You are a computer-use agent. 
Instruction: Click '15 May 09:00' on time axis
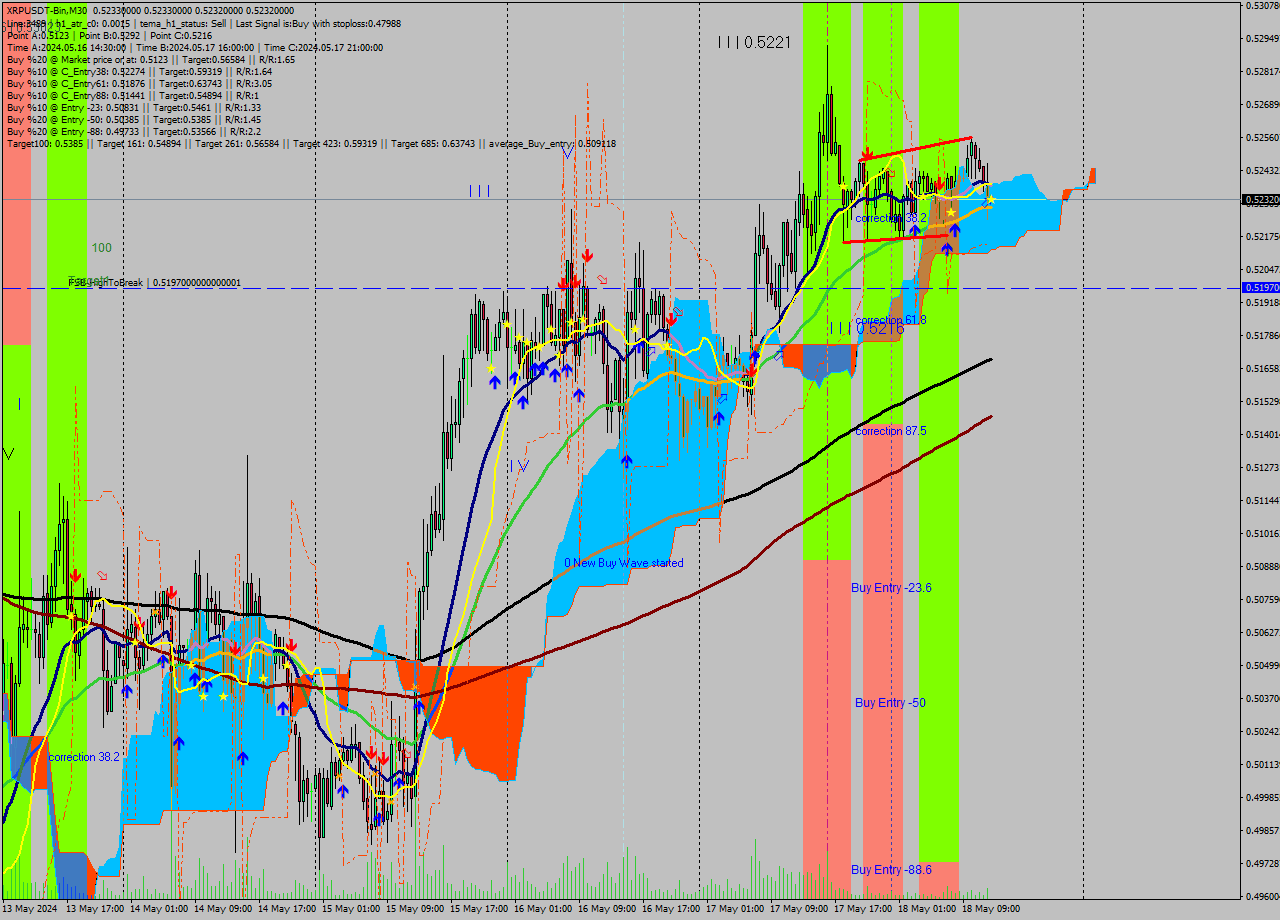pos(415,910)
